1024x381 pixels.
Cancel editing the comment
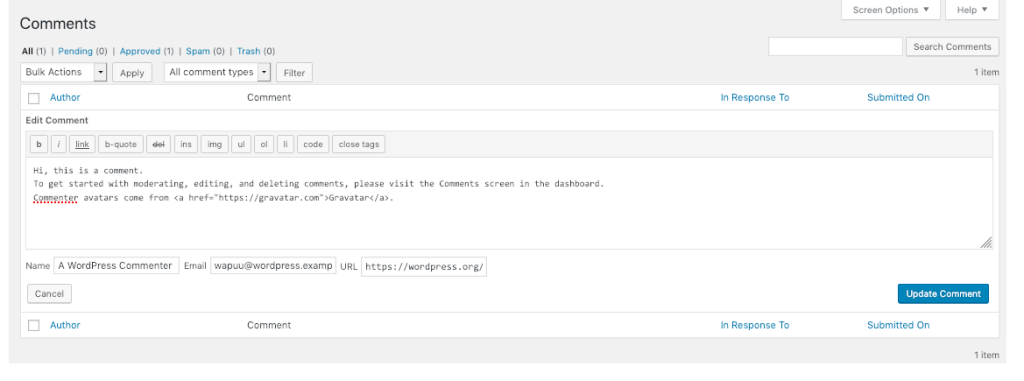(x=49, y=293)
